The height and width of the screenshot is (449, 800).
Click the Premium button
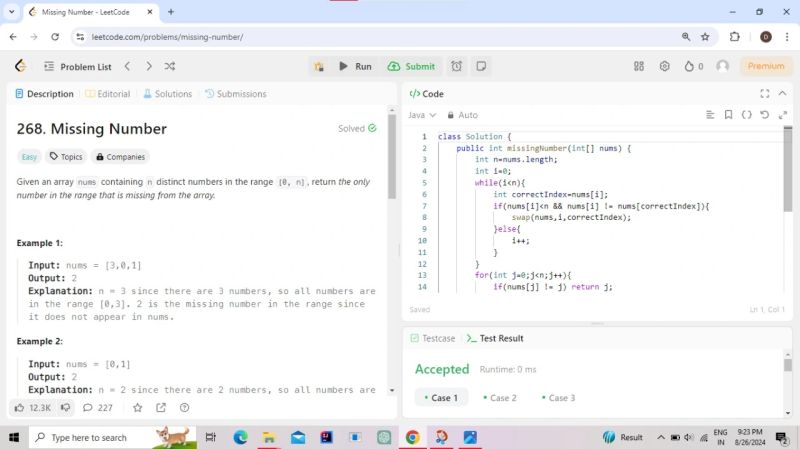click(766, 66)
